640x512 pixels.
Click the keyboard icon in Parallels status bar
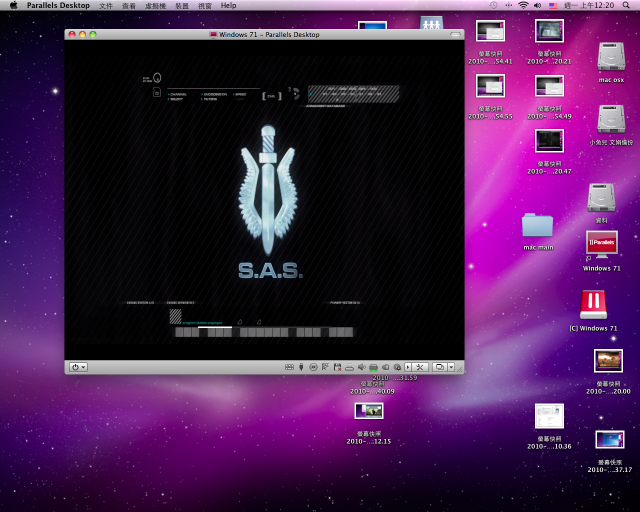point(289,367)
